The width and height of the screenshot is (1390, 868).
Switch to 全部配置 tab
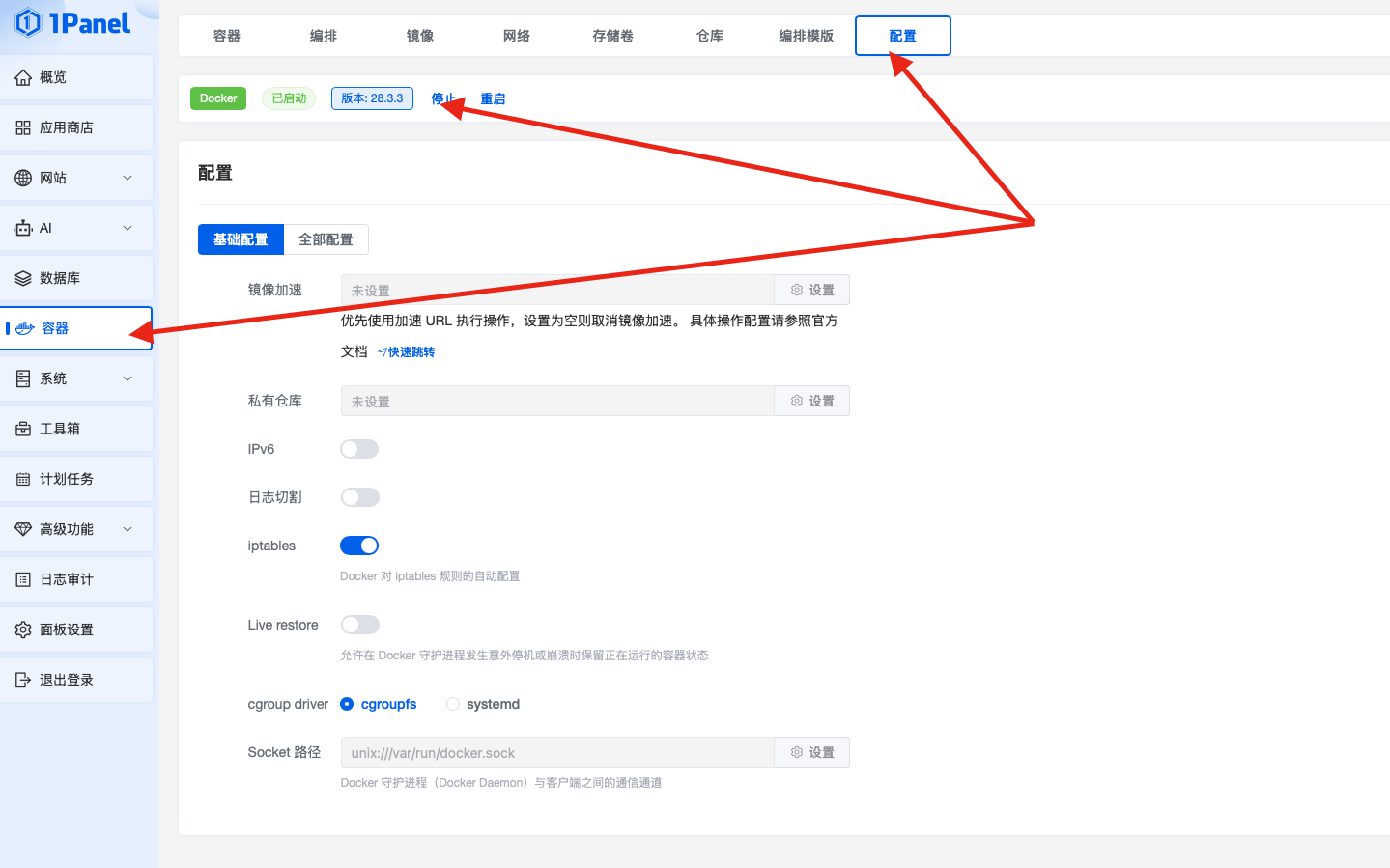point(326,239)
